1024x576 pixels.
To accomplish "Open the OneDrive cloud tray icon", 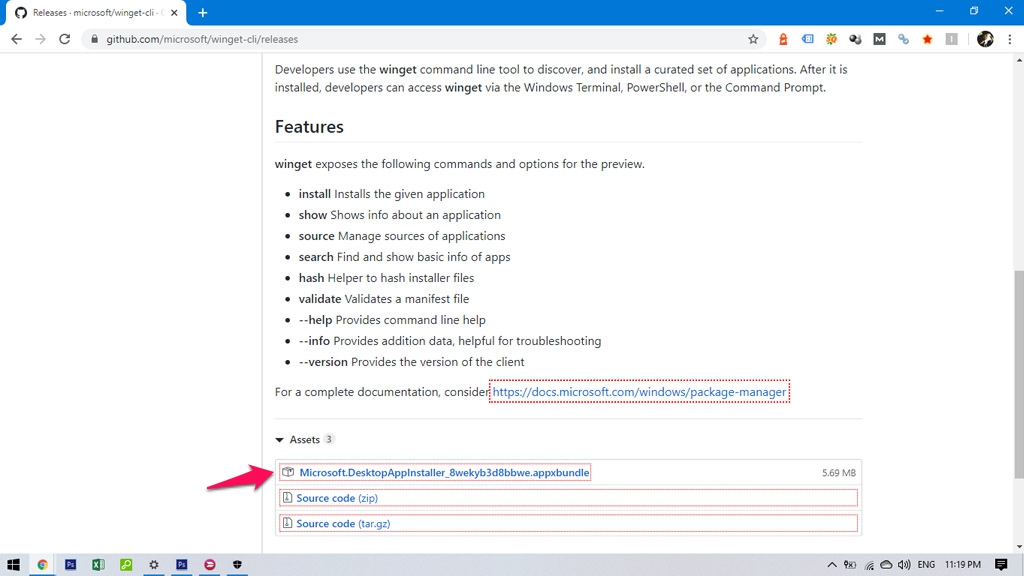I will [886, 564].
